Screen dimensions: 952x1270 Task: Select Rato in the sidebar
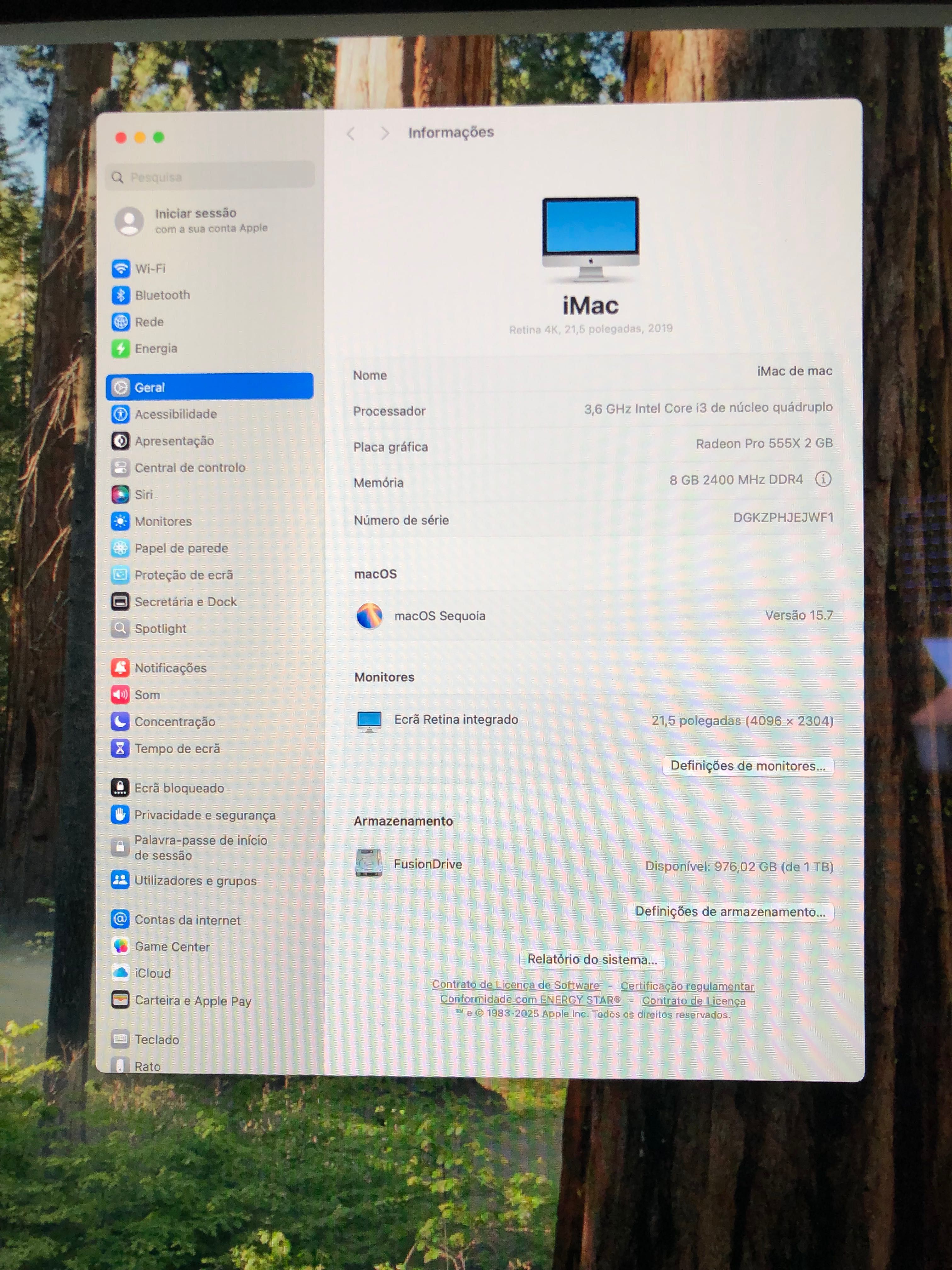(x=209, y=1066)
